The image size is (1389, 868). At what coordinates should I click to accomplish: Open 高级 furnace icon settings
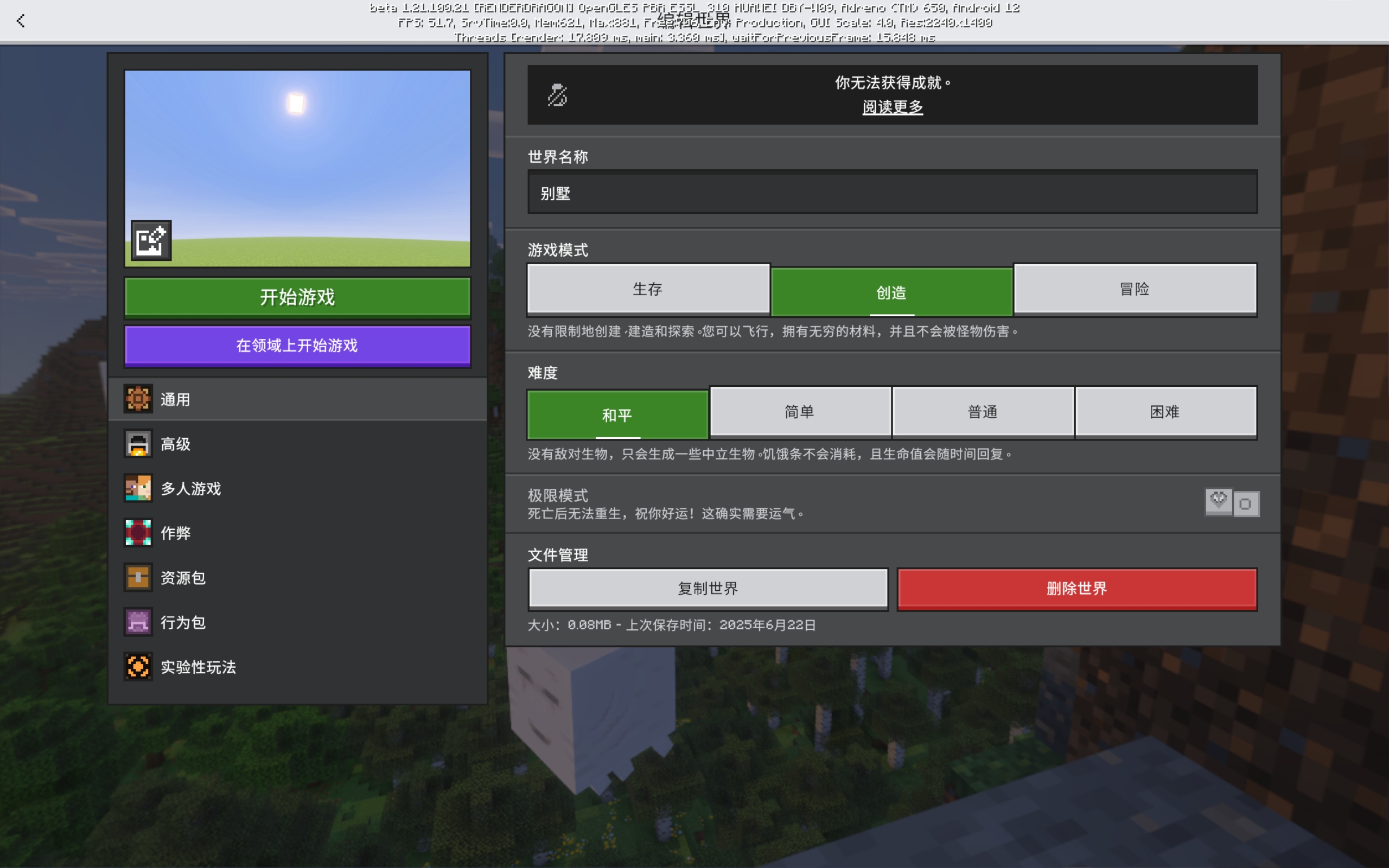(138, 444)
